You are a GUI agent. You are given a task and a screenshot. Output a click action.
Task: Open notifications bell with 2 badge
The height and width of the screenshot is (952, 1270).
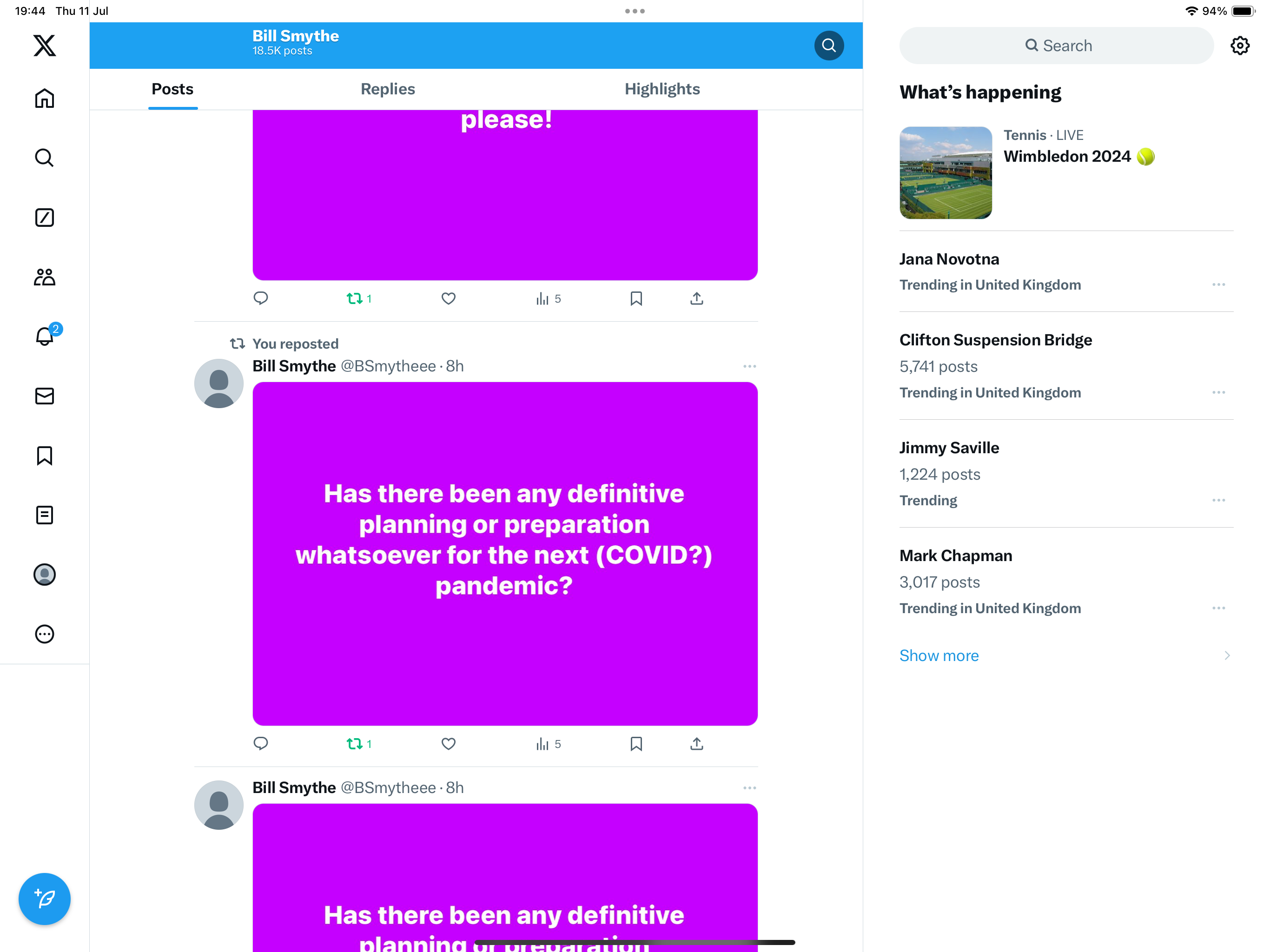44,337
